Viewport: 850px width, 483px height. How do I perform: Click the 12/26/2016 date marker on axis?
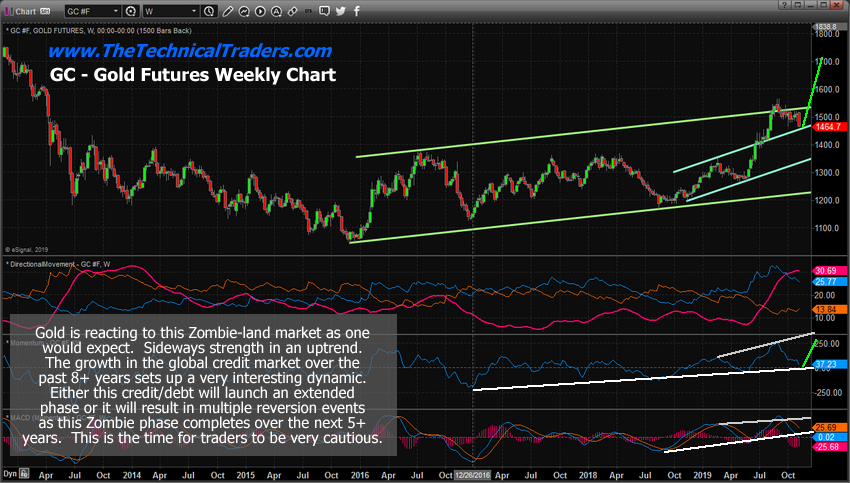point(473,477)
